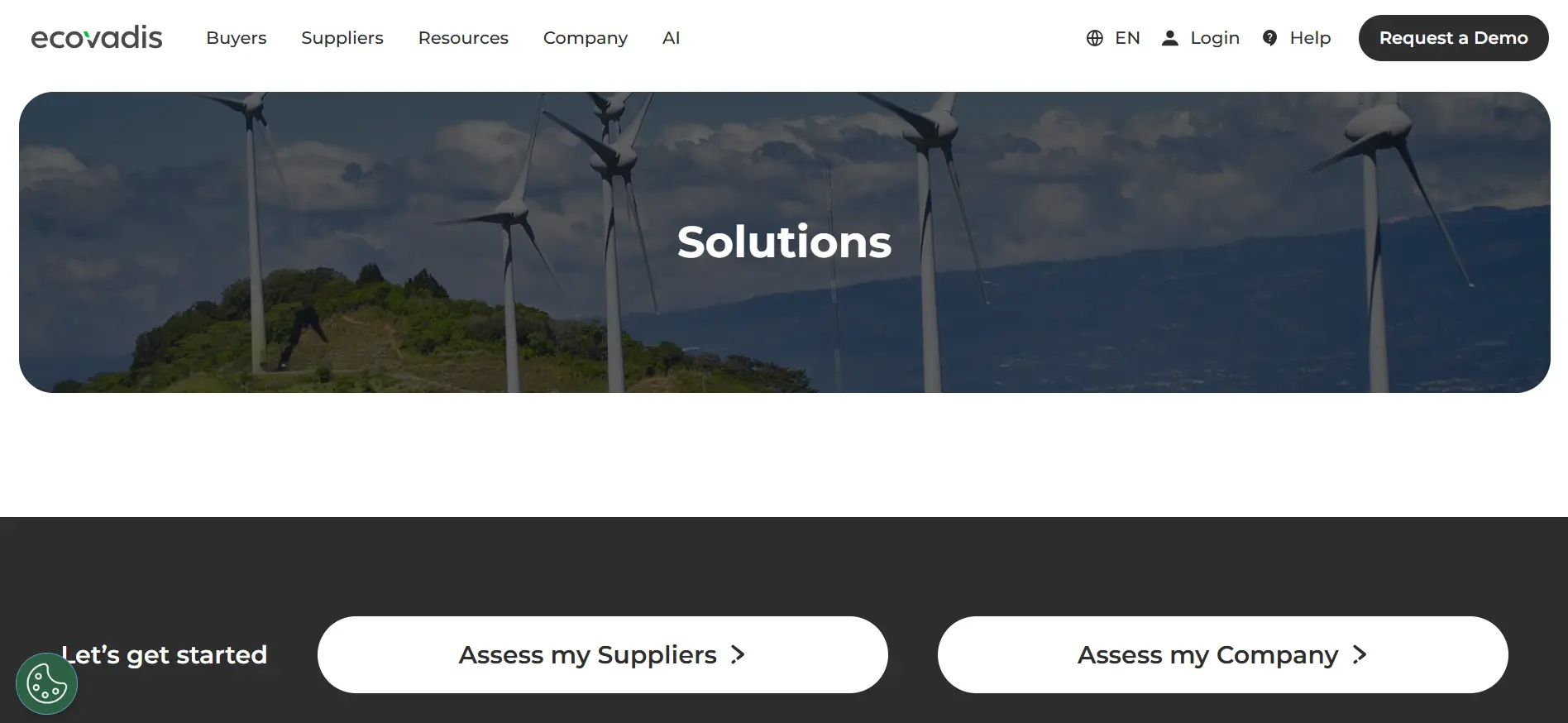This screenshot has width=1568, height=723.
Task: Open the Resources menu
Action: 463,38
